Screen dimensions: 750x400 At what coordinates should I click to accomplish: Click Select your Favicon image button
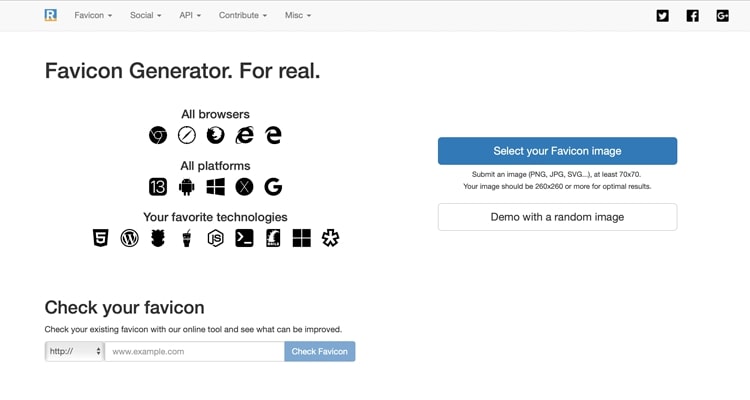557,151
